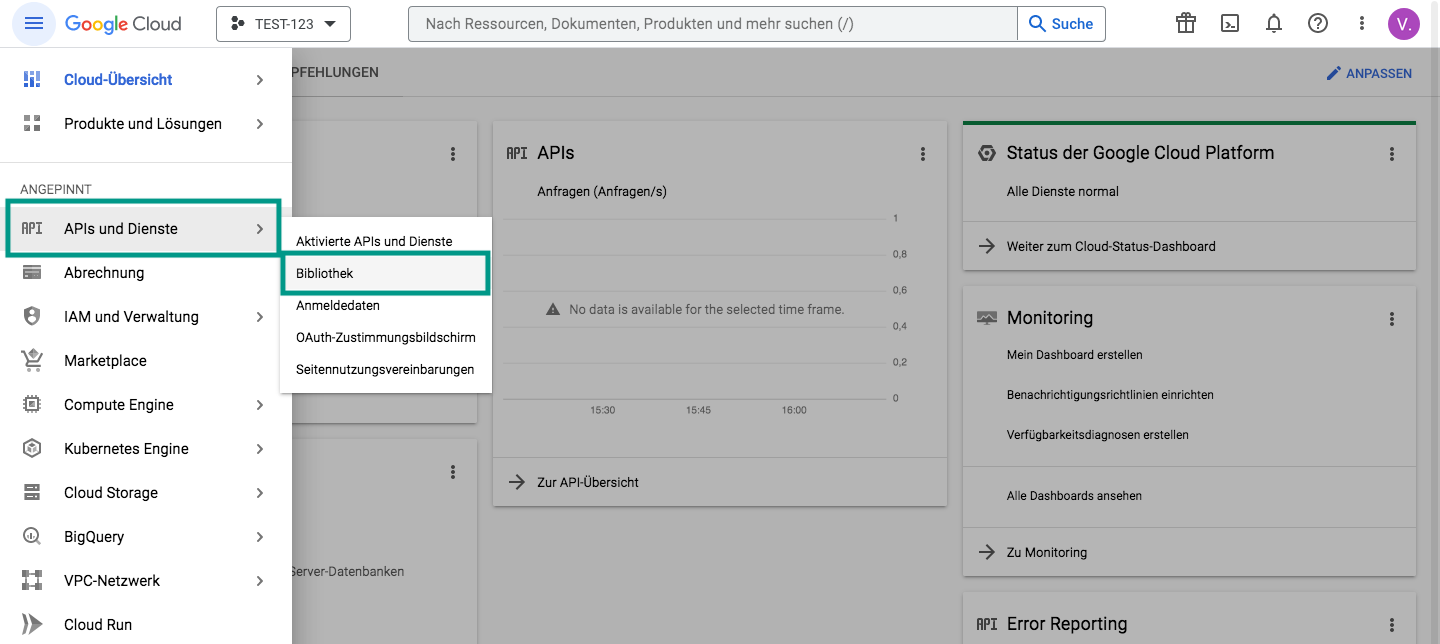
Task: Select Seitennutzungsvereinbarungen
Action: point(386,370)
